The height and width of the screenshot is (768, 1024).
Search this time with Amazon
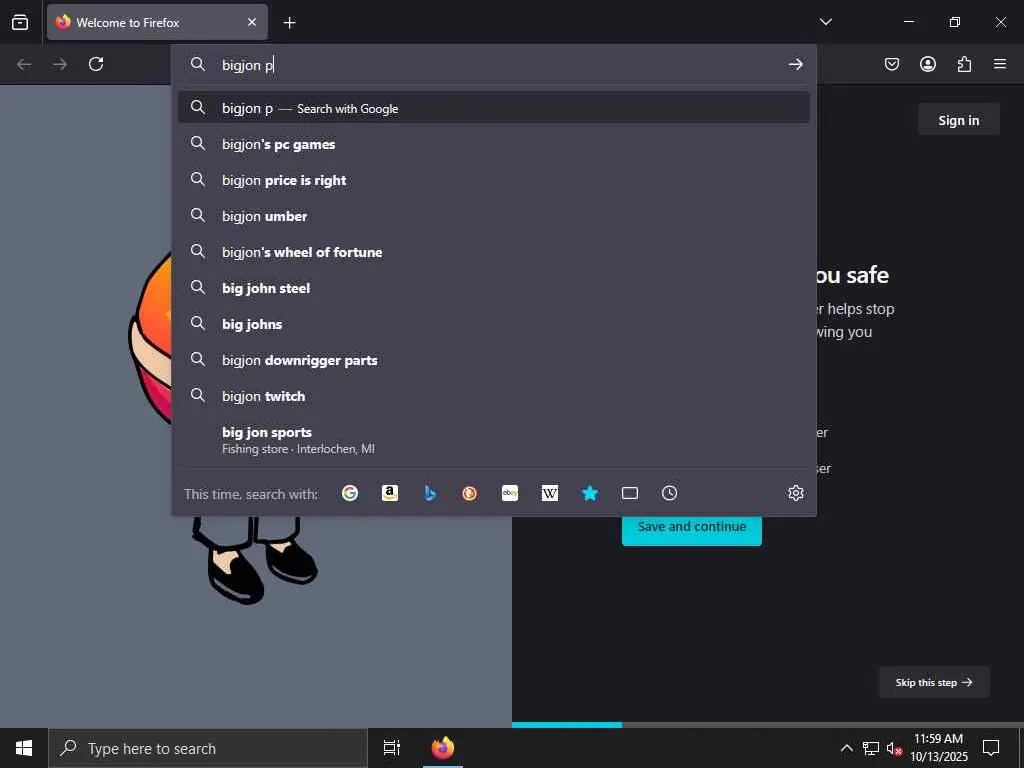click(390, 493)
